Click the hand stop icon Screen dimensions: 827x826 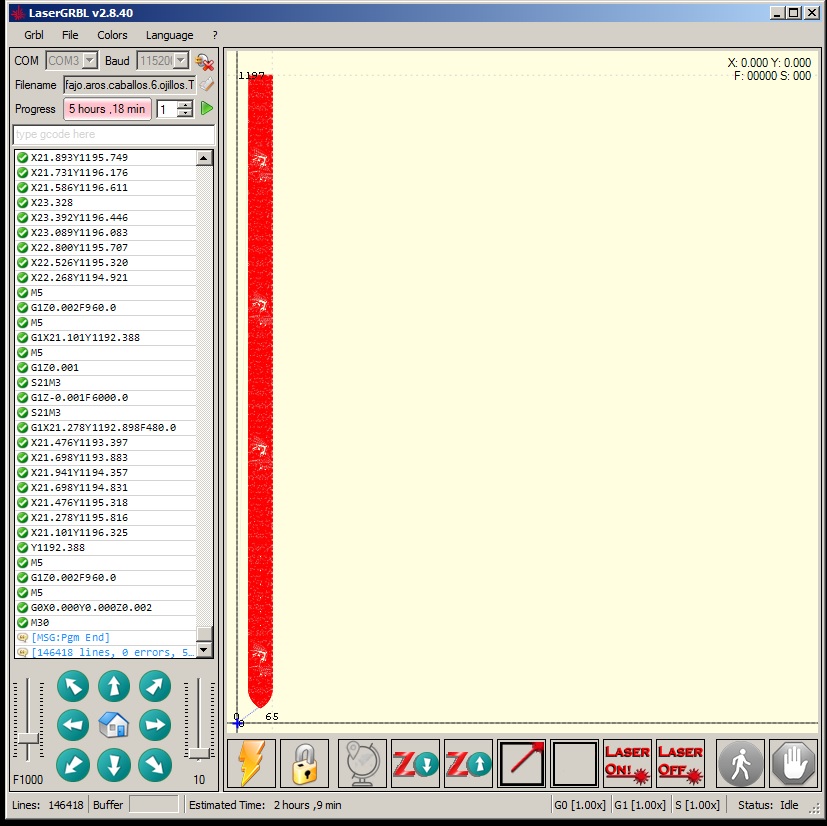click(x=793, y=764)
